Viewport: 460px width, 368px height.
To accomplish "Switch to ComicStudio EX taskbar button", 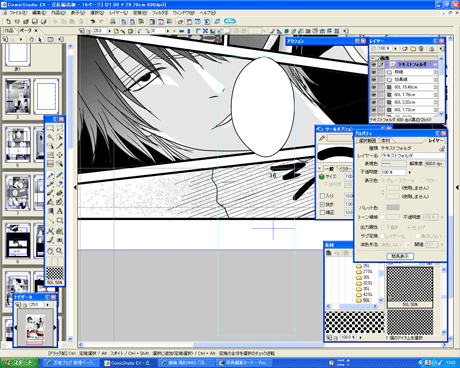I will click(x=129, y=363).
